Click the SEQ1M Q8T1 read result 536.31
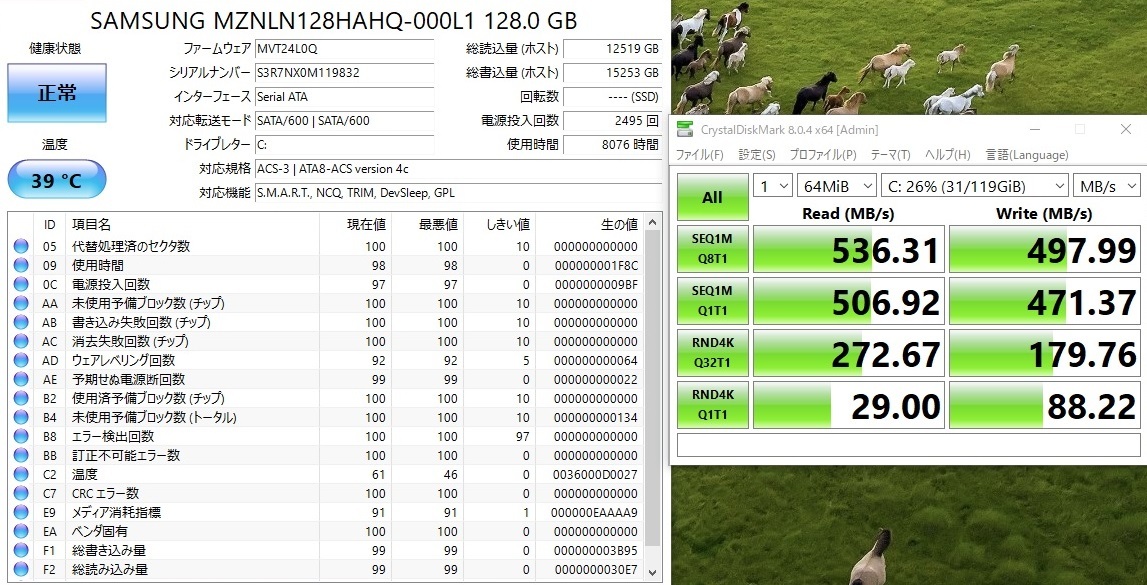 (849, 249)
